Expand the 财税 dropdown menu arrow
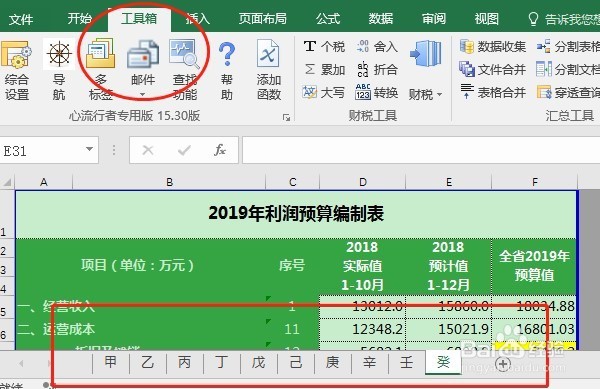Image resolution: width=600 pixels, height=389 pixels. coord(439,94)
